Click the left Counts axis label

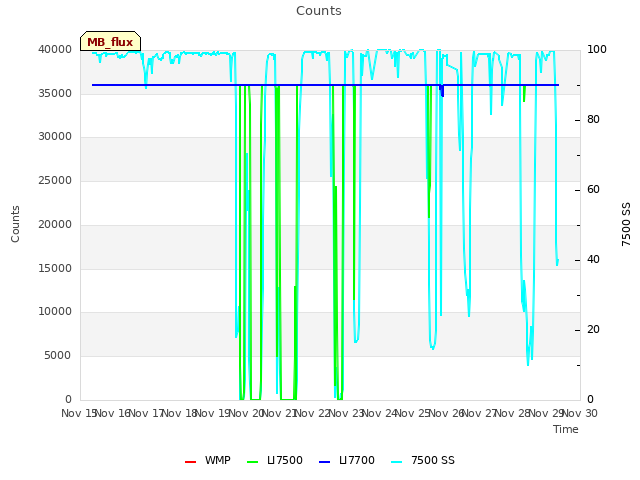pos(15,224)
